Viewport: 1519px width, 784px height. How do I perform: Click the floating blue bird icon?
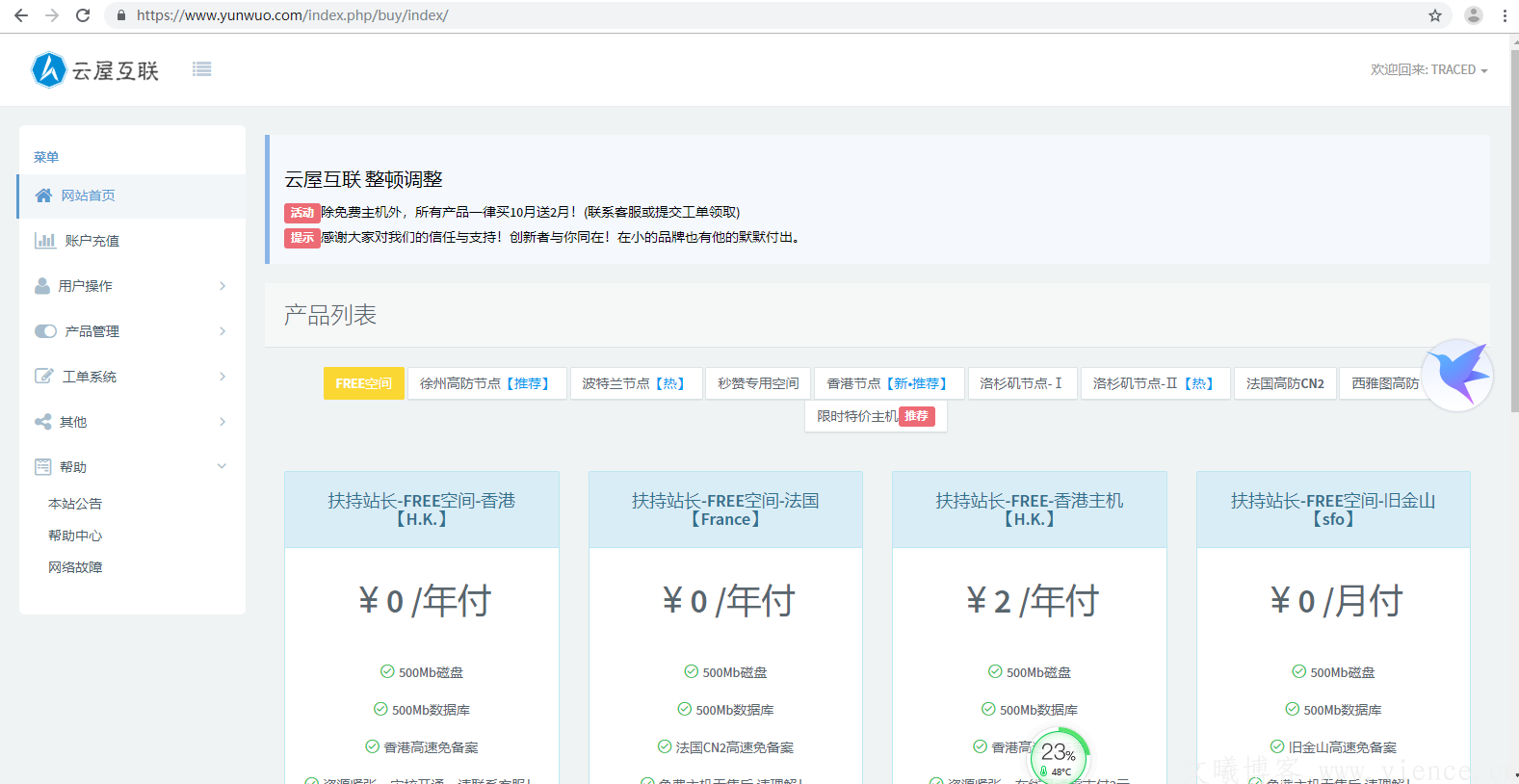[x=1457, y=375]
